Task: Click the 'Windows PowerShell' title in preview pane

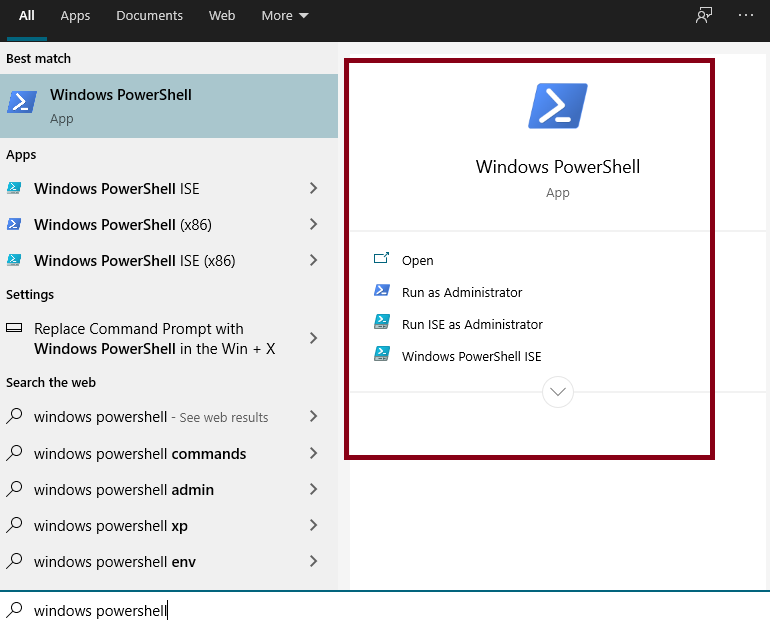Action: pyautogui.click(x=558, y=166)
